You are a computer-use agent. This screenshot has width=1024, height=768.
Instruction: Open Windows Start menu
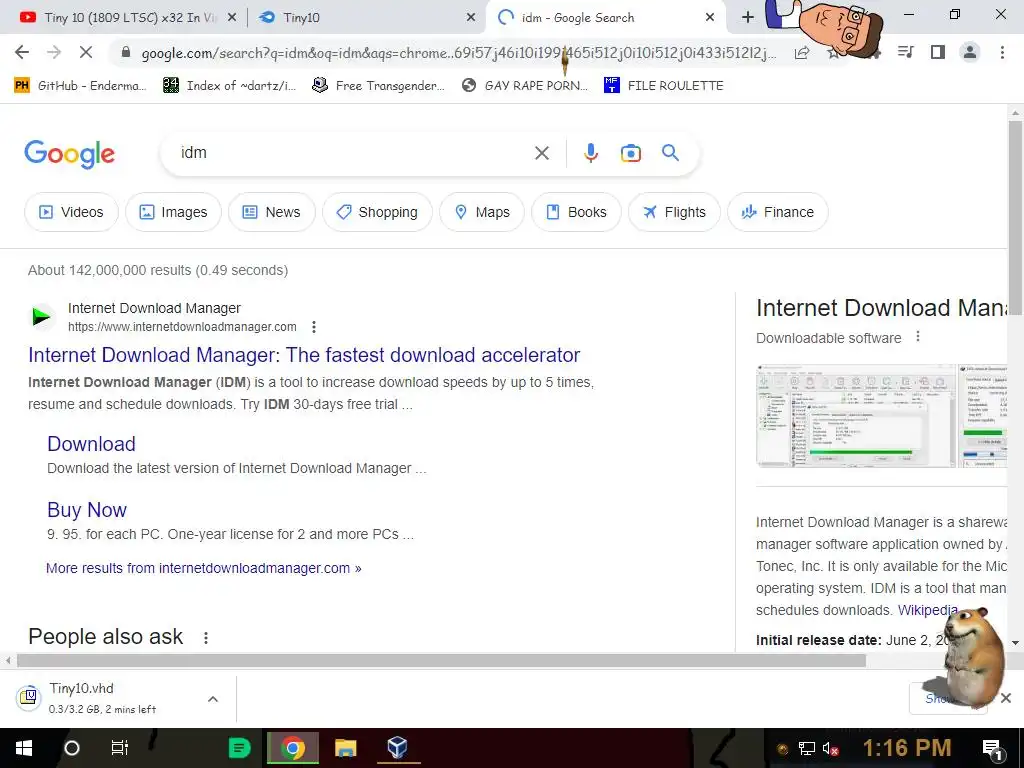24,748
